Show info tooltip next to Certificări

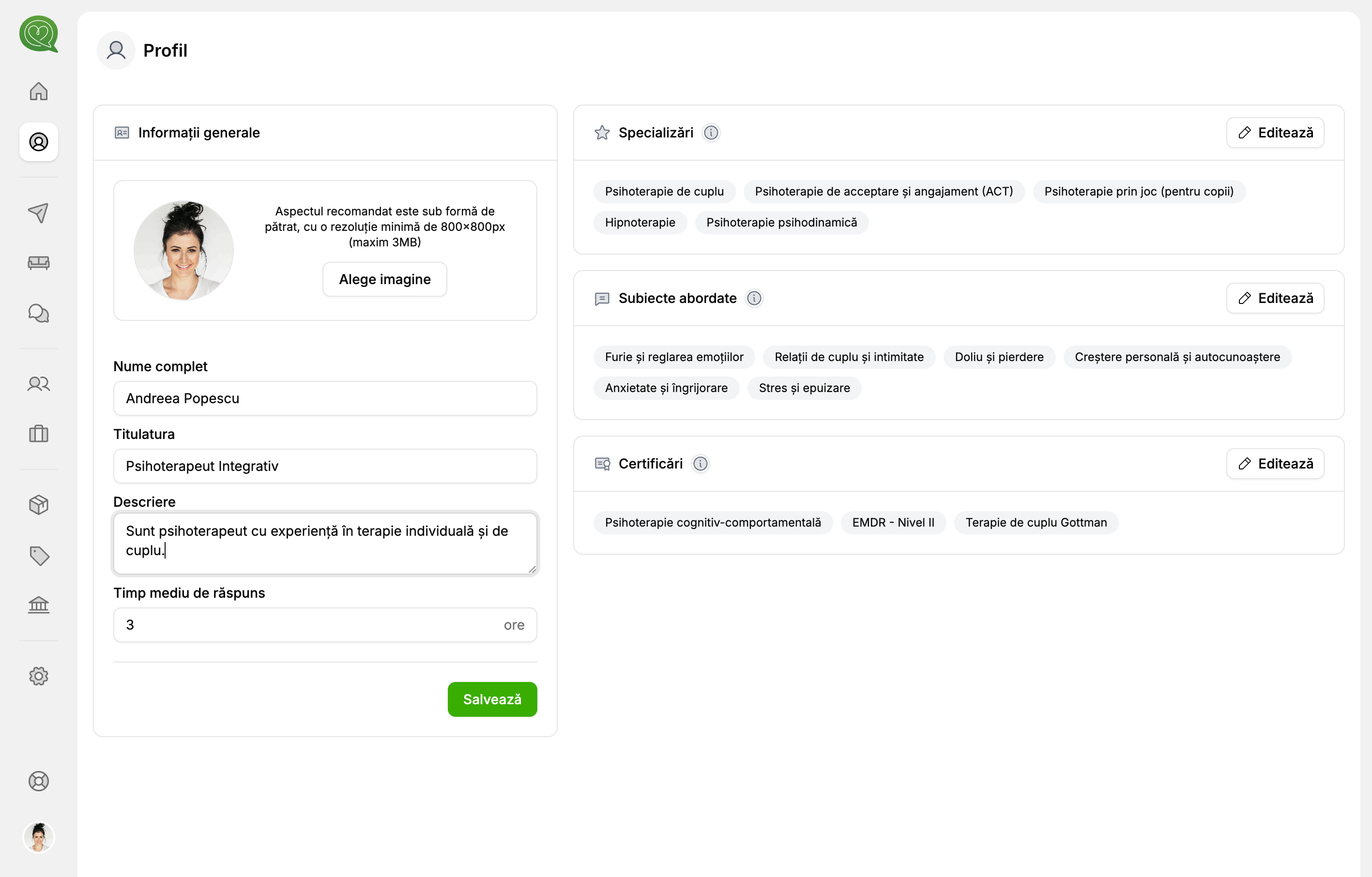click(701, 464)
